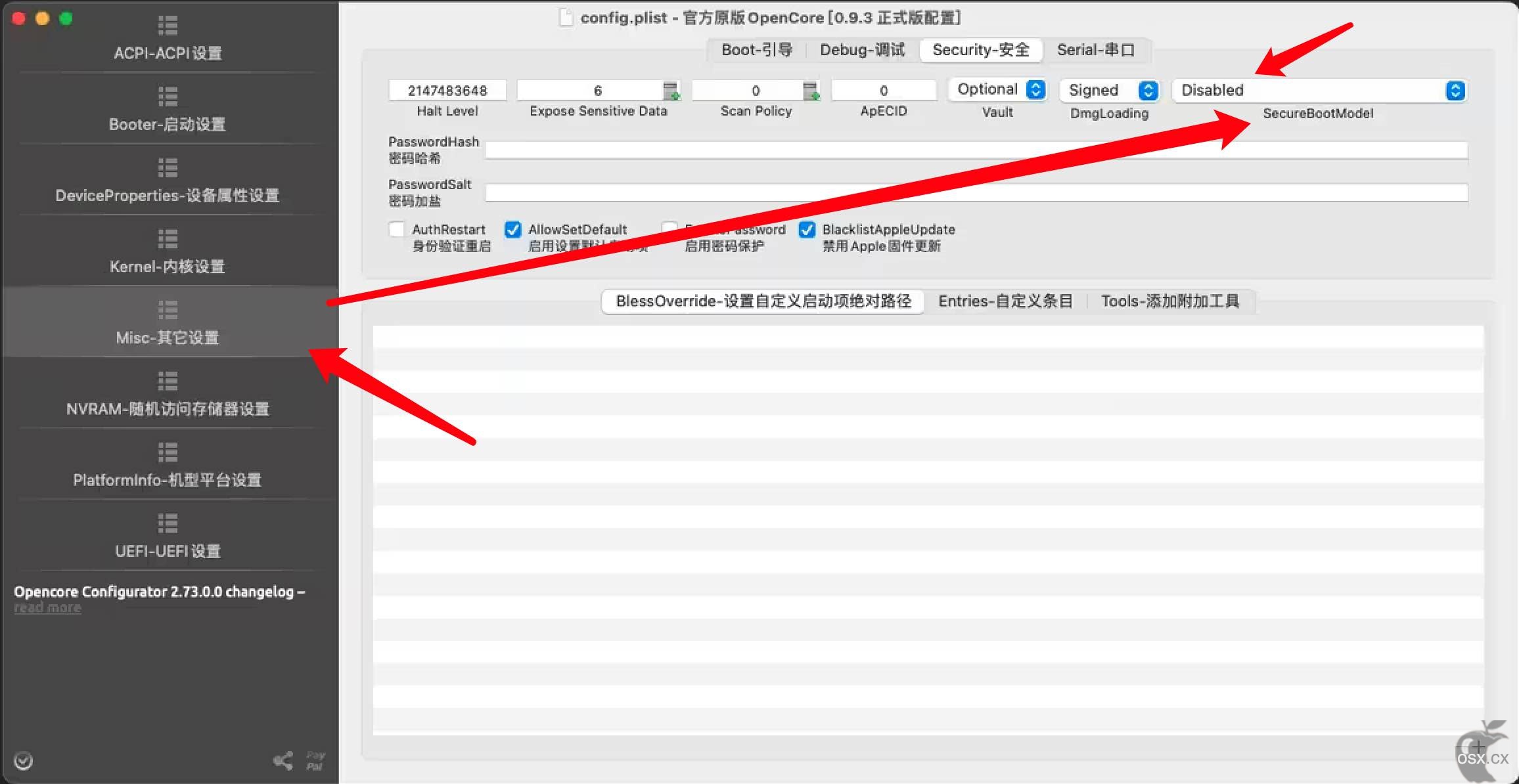This screenshot has height=784, width=1519.
Task: Open the UEFI-UEFI设置 section
Action: click(x=168, y=536)
